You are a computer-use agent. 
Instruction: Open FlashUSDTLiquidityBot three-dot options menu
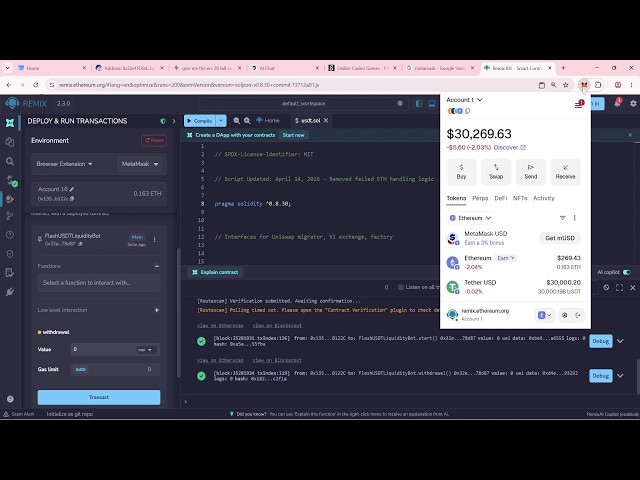pos(155,240)
